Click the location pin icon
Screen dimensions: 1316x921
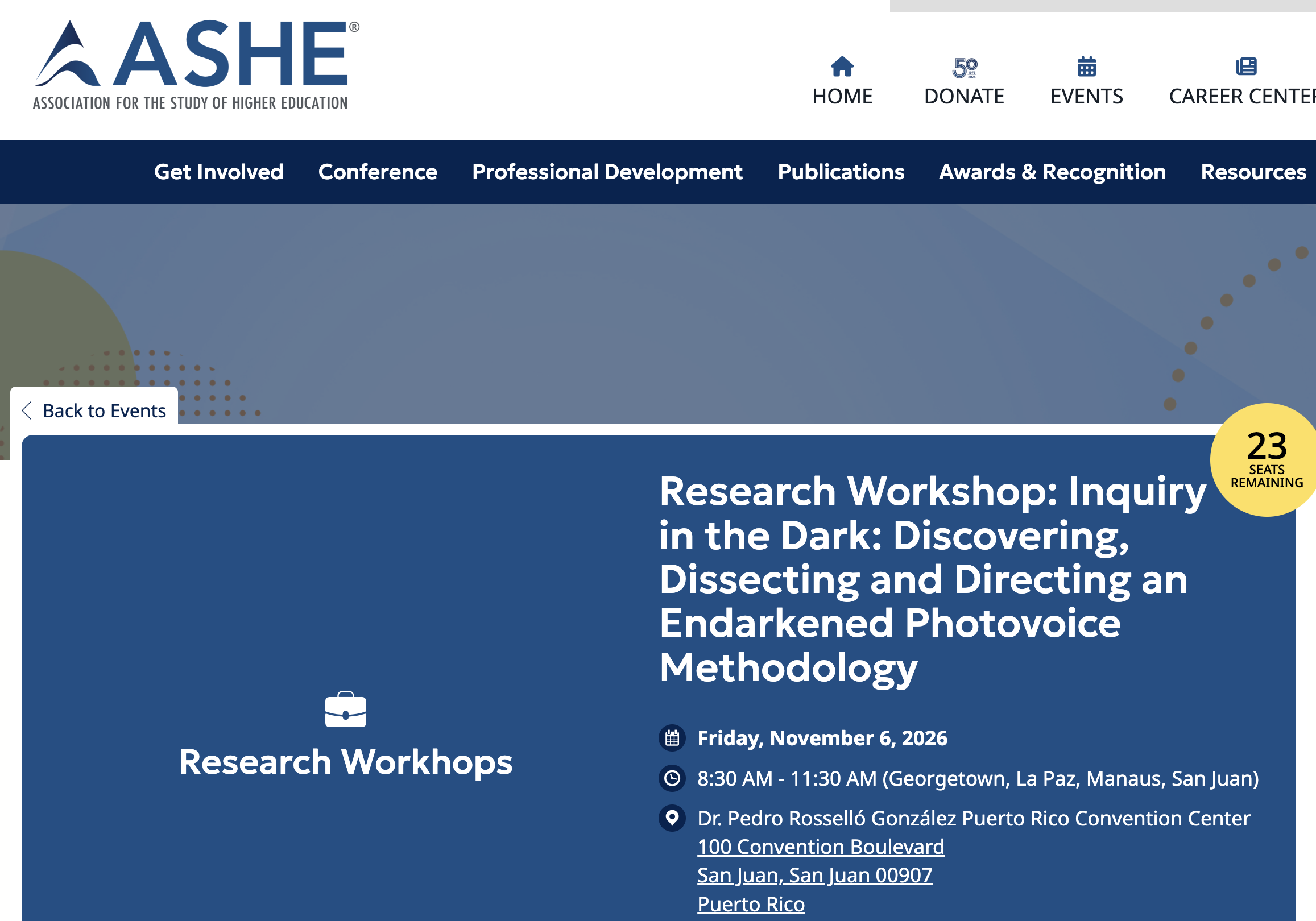pos(672,818)
